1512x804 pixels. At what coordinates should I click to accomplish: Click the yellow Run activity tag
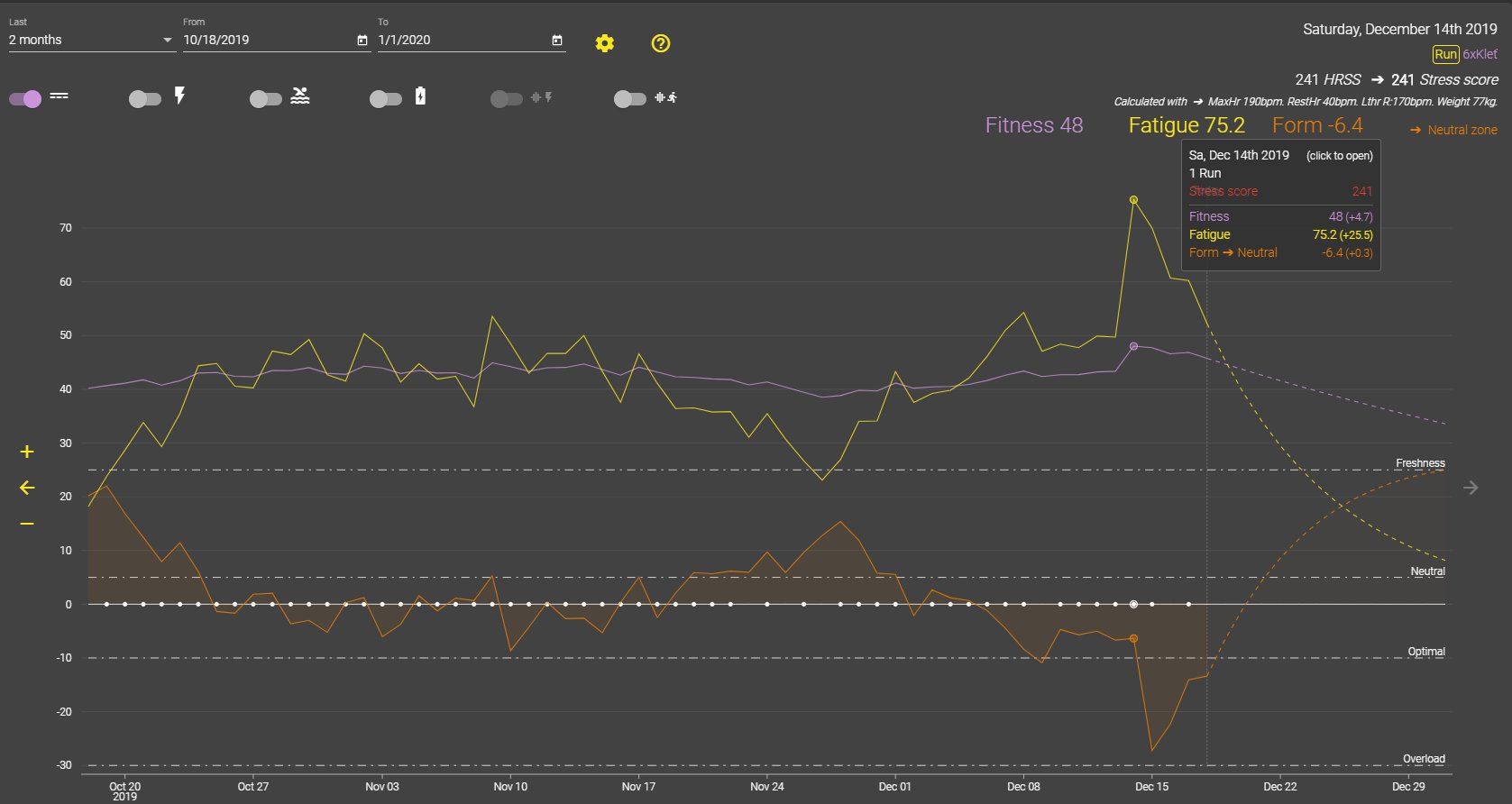(x=1445, y=54)
